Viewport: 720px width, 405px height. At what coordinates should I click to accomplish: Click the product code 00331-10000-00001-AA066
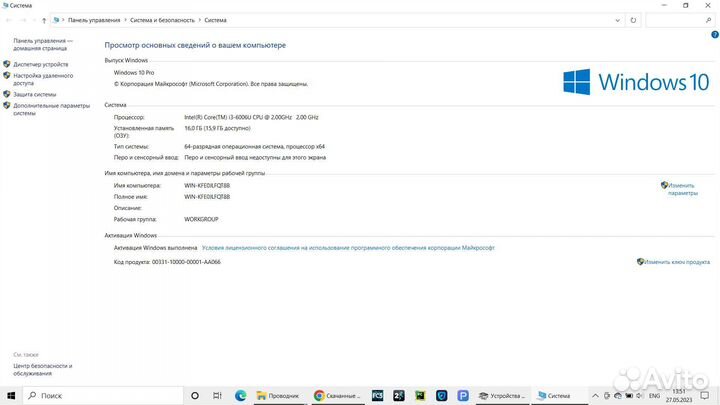(x=186, y=262)
